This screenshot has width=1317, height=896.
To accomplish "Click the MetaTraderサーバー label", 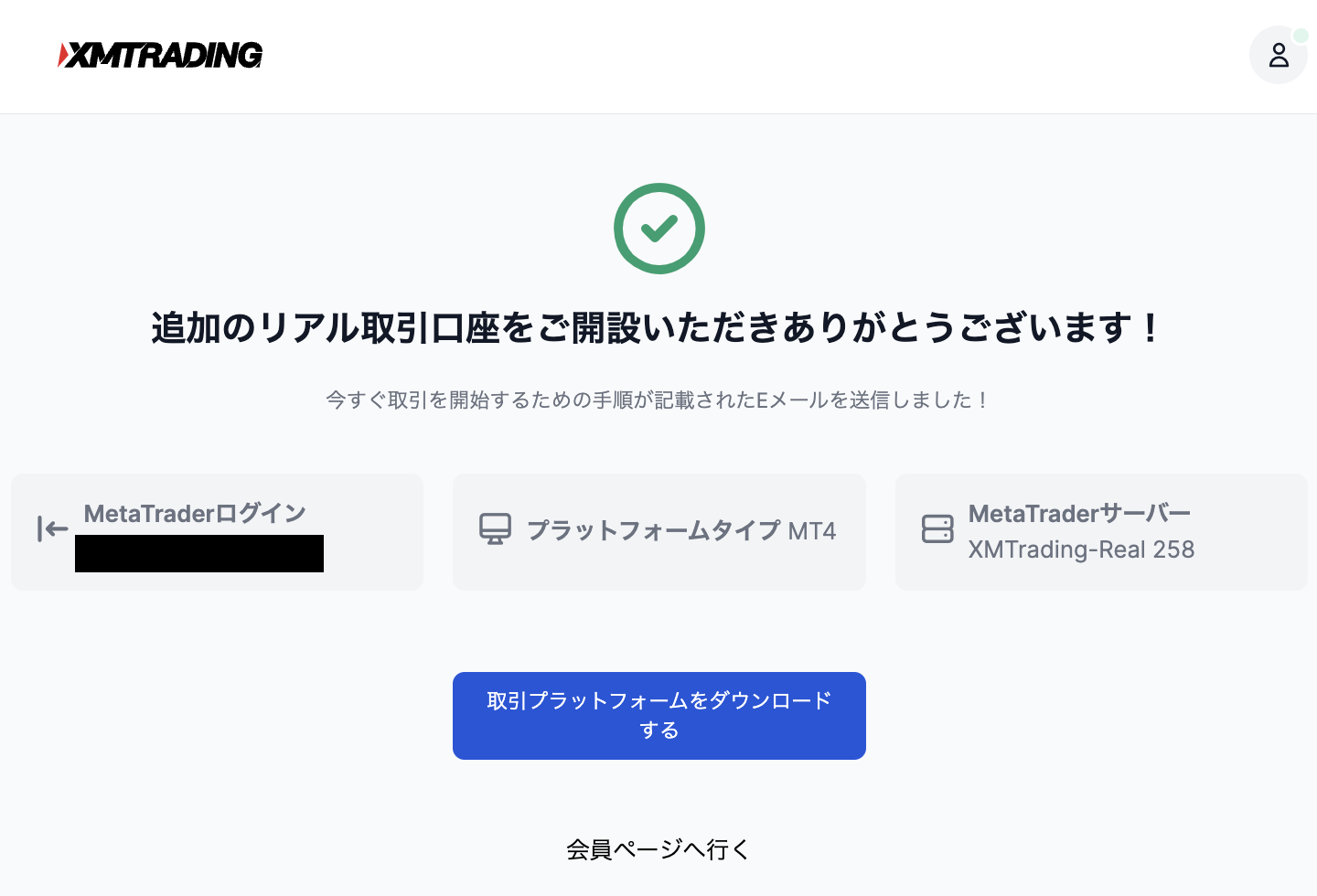I will (1079, 514).
